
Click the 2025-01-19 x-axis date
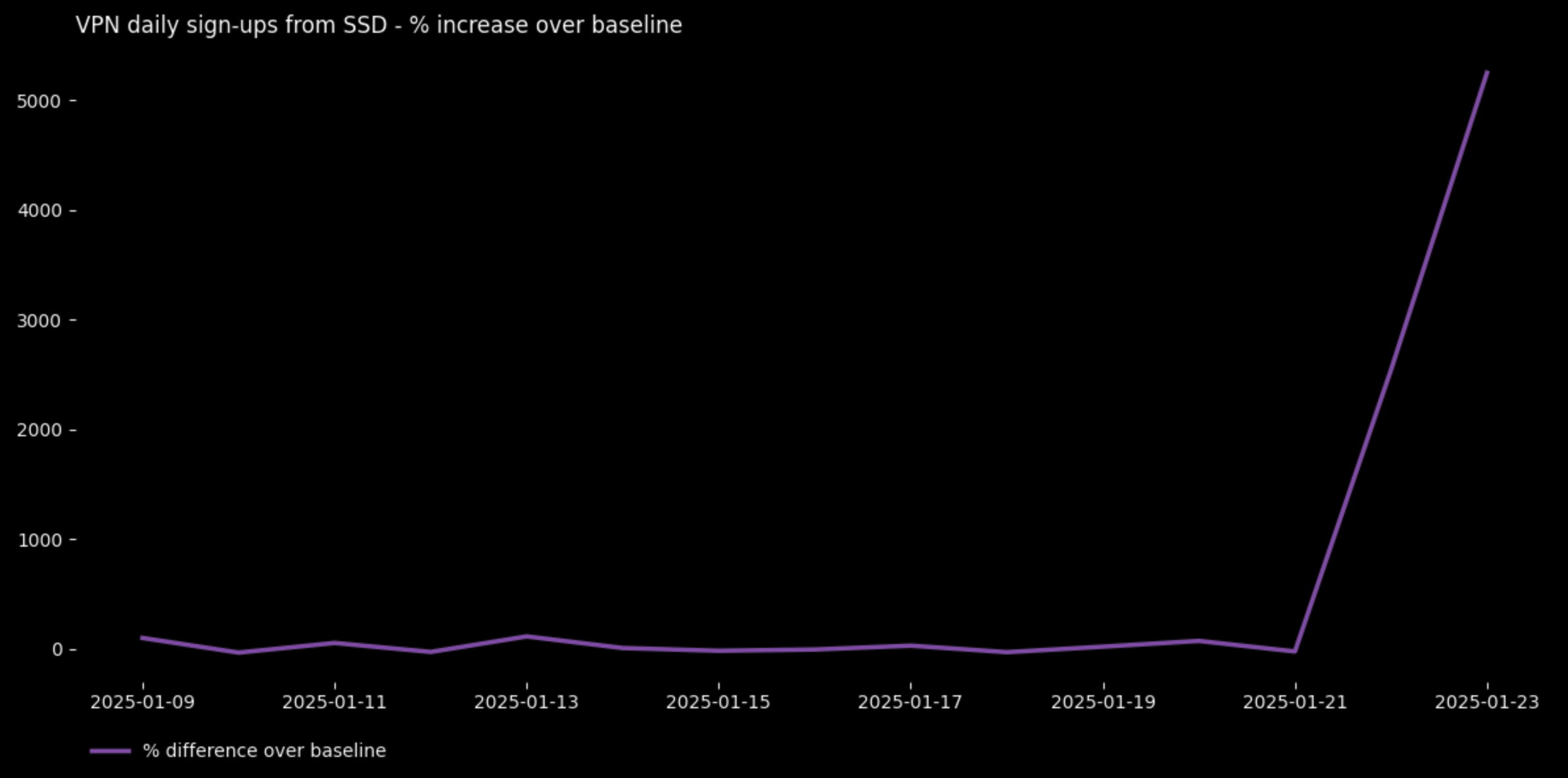(x=1103, y=702)
